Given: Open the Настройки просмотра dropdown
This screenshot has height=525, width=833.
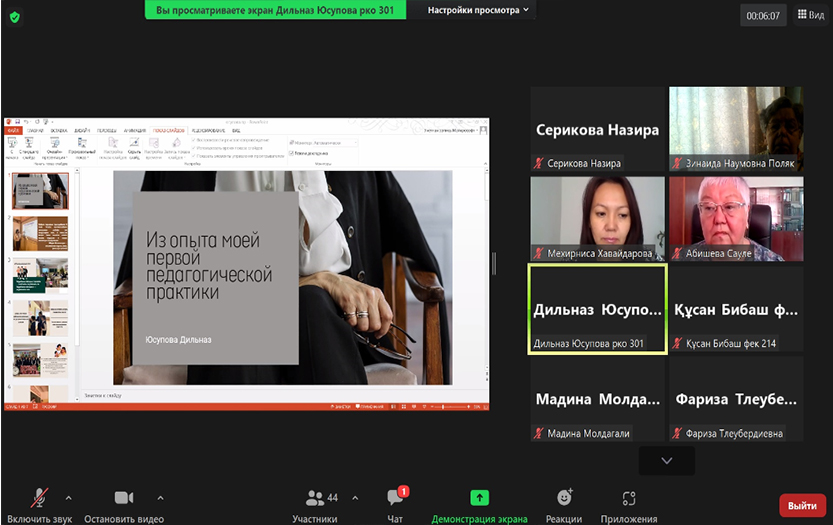Looking at the screenshot, I should click(480, 10).
